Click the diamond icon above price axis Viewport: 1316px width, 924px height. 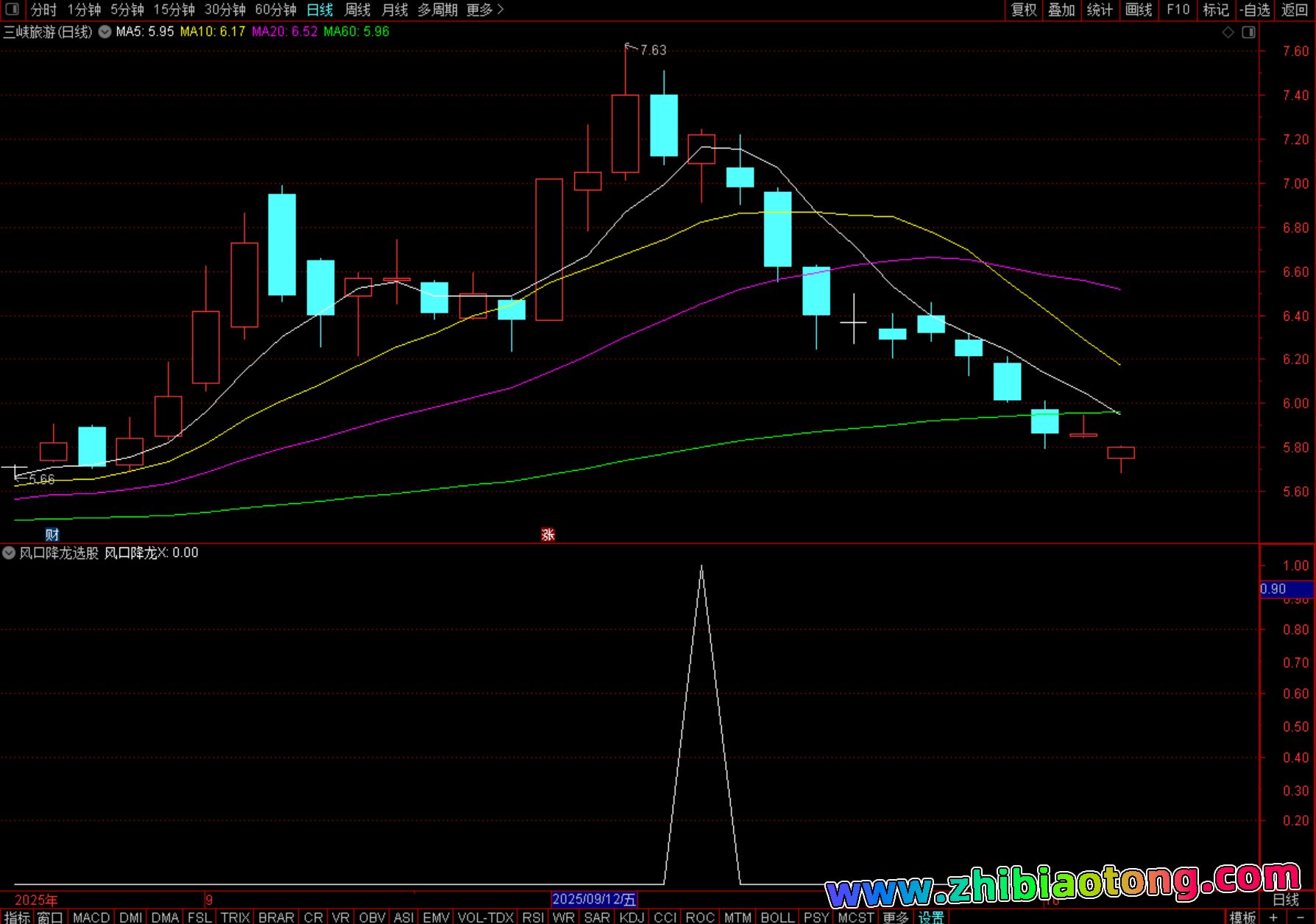point(1228,32)
